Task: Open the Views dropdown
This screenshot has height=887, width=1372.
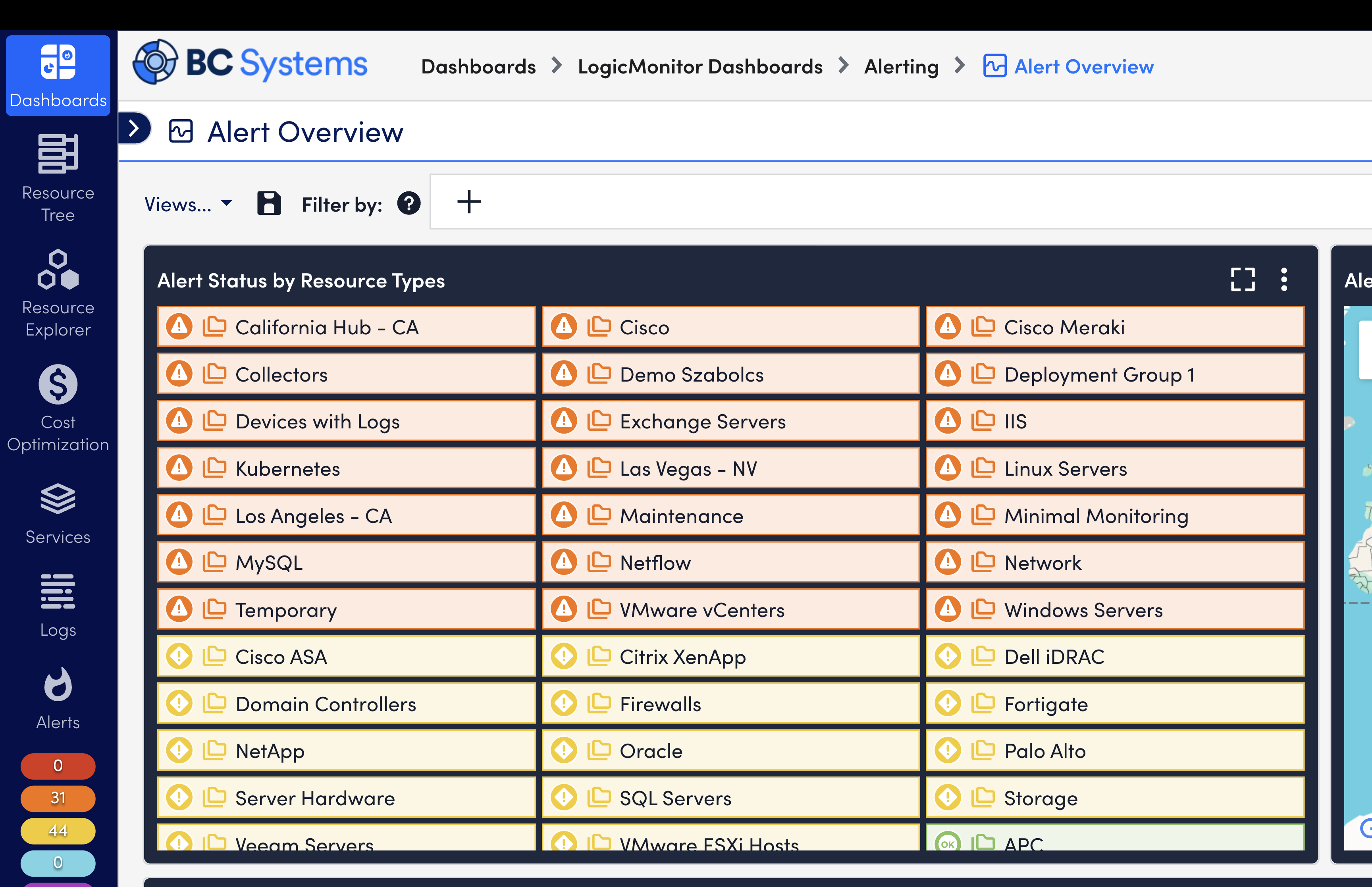Action: (188, 204)
